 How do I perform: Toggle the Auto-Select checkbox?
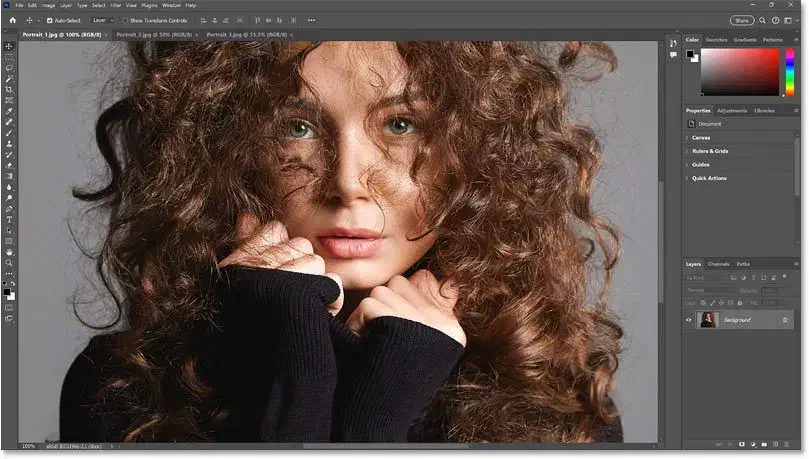[x=50, y=19]
